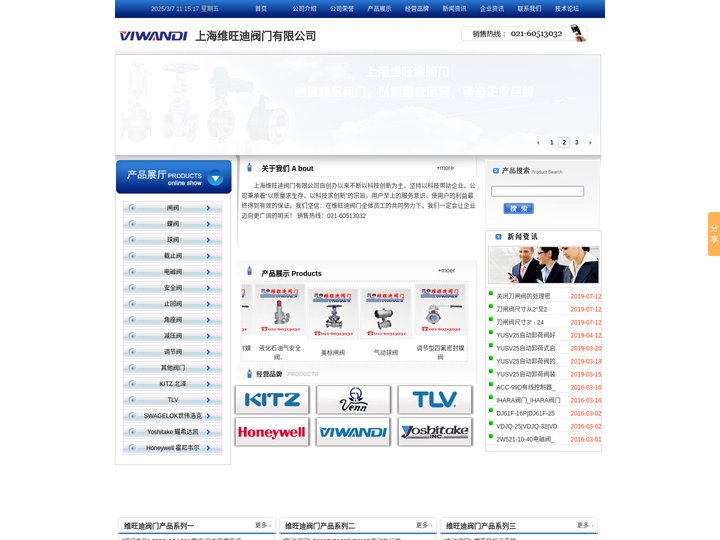
Task: Open the Honeywell 霍尼韦尔 sidebar category
Action: click(173, 448)
